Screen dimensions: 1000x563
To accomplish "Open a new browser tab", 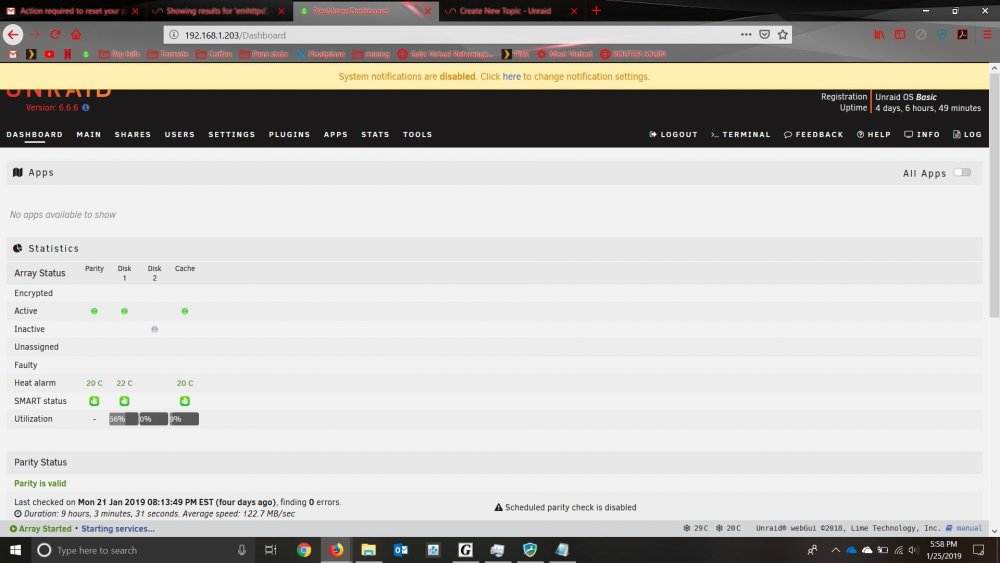I will pos(596,10).
